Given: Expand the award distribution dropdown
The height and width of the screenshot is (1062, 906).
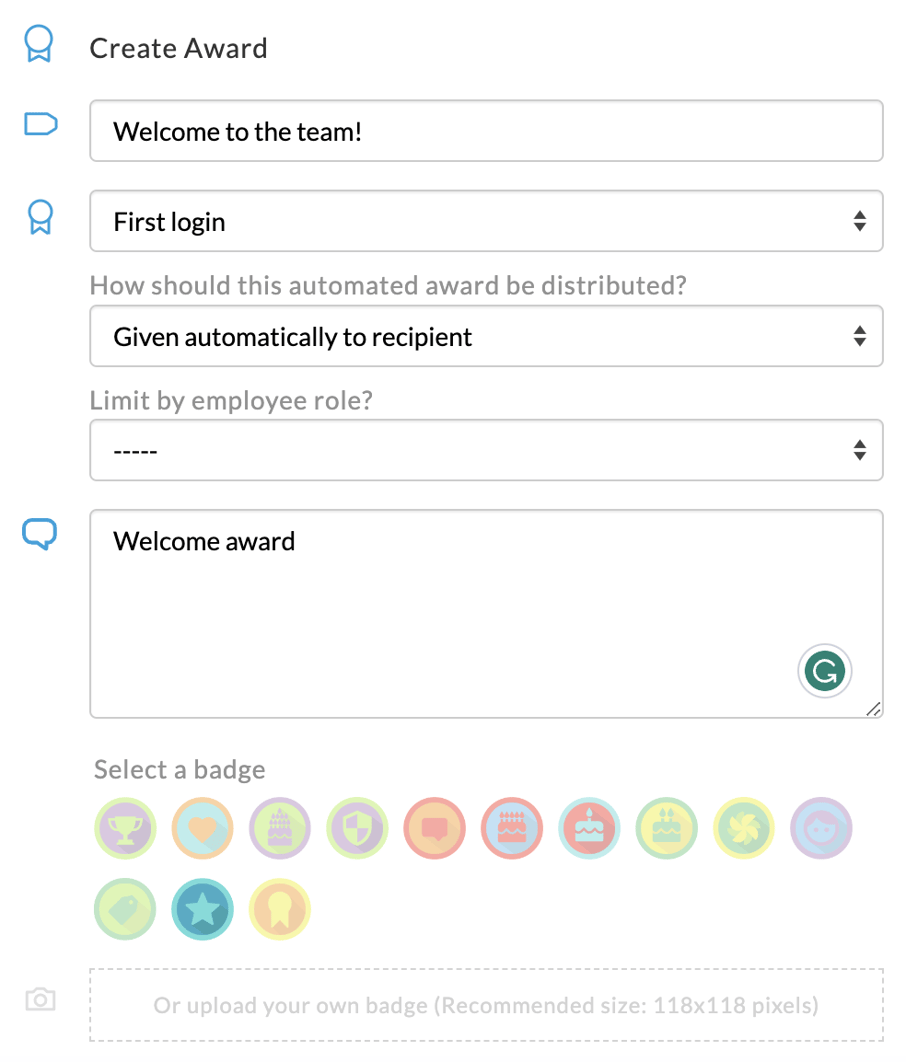Looking at the screenshot, I should (x=486, y=336).
